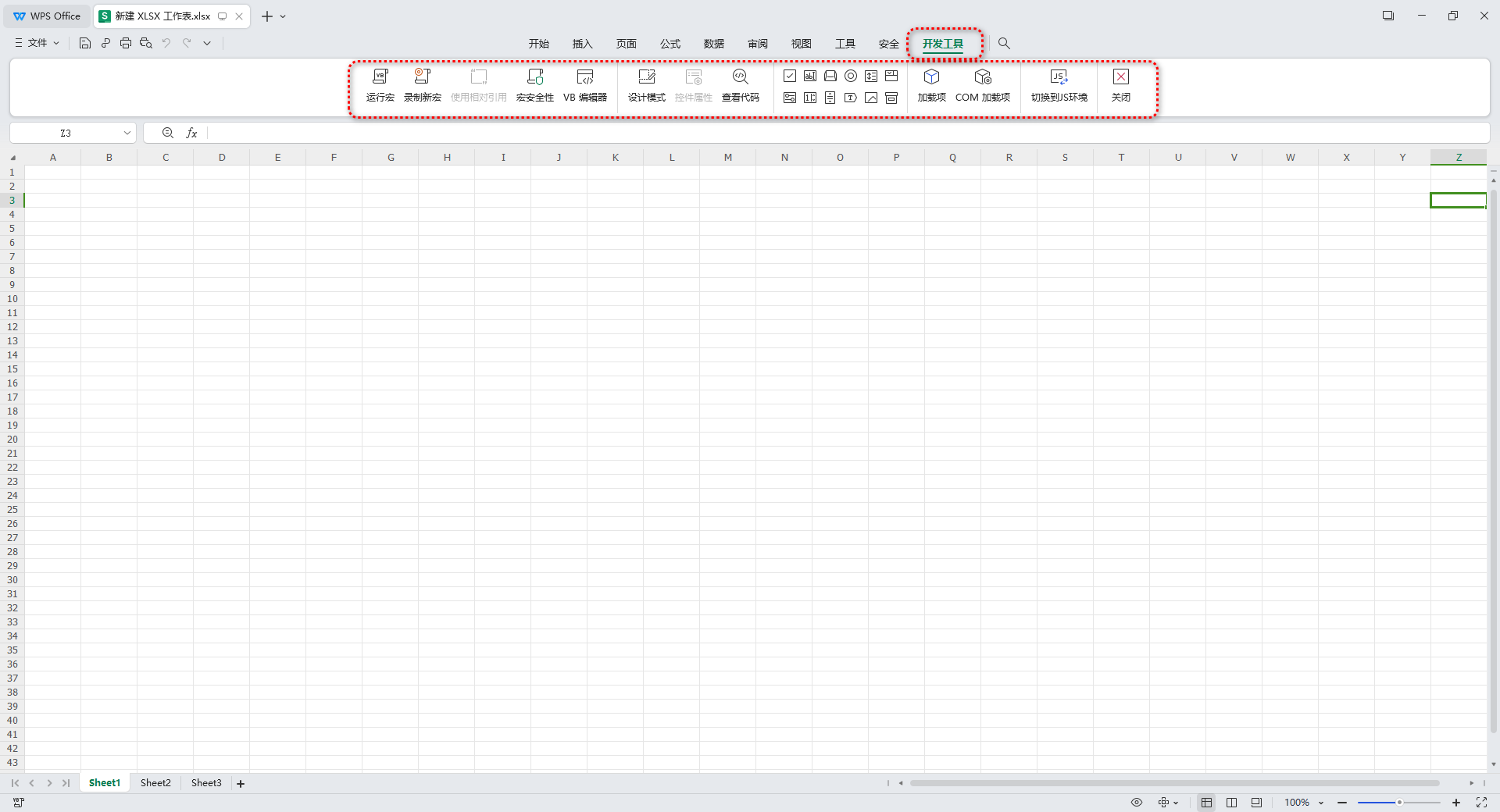This screenshot has width=1500, height=812.
Task: Open the VB Editor (VB 编辑器)
Action: 584,84
